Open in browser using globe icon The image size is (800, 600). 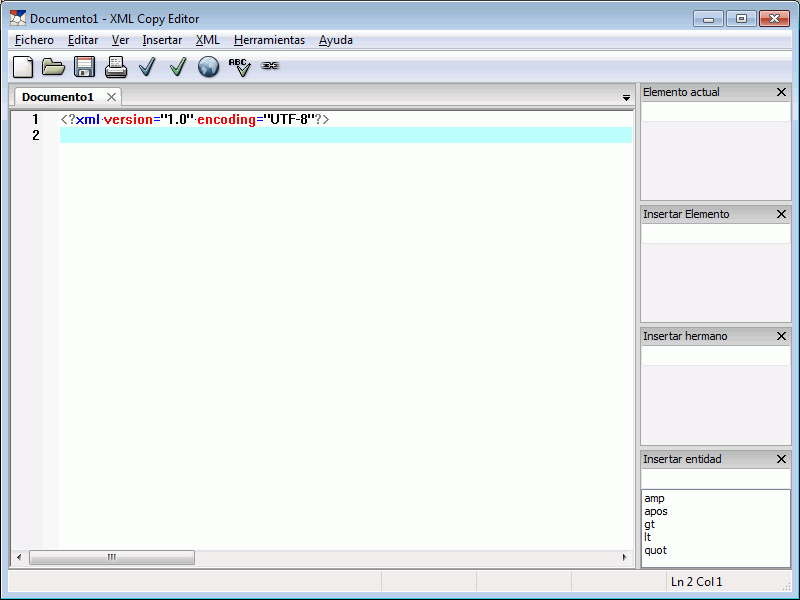(208, 67)
